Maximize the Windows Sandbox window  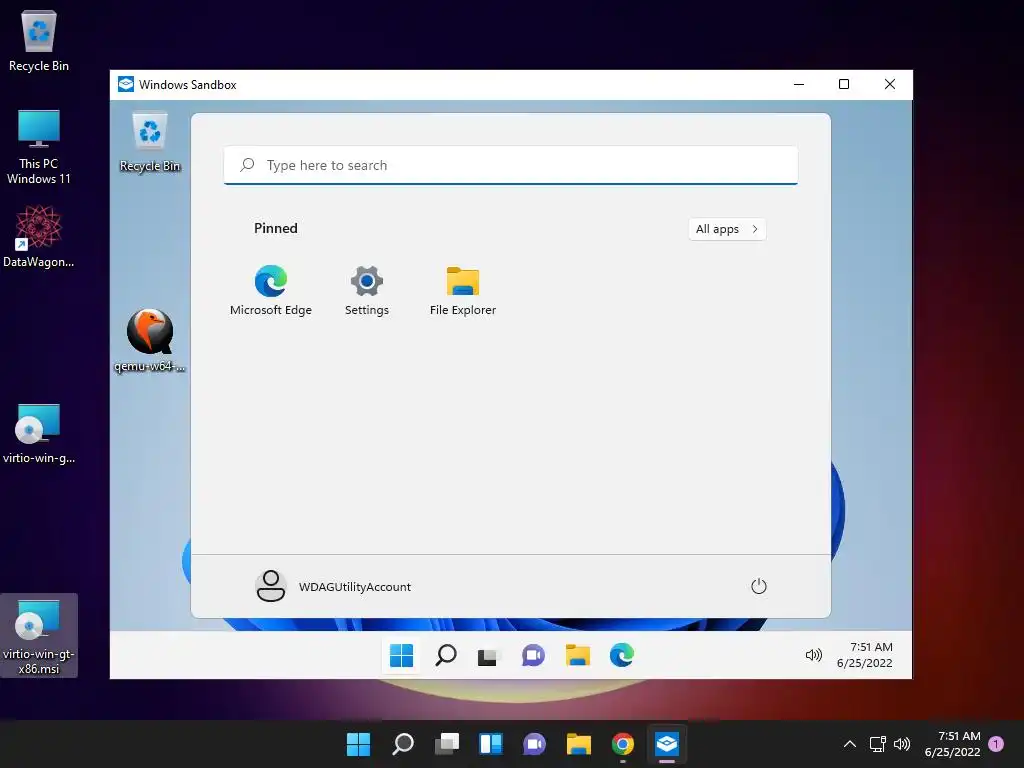844,84
